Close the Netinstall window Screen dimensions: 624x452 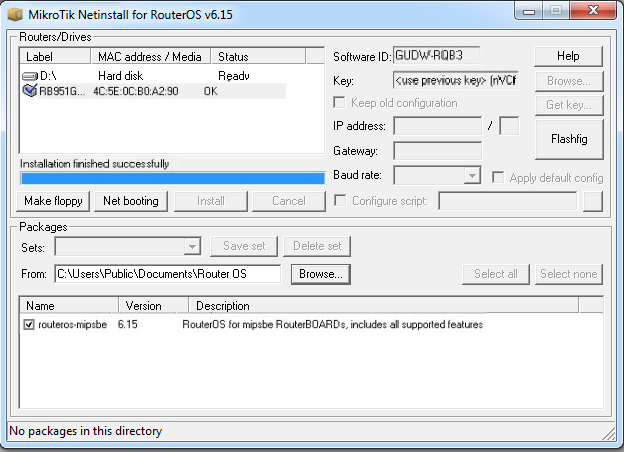pos(594,10)
